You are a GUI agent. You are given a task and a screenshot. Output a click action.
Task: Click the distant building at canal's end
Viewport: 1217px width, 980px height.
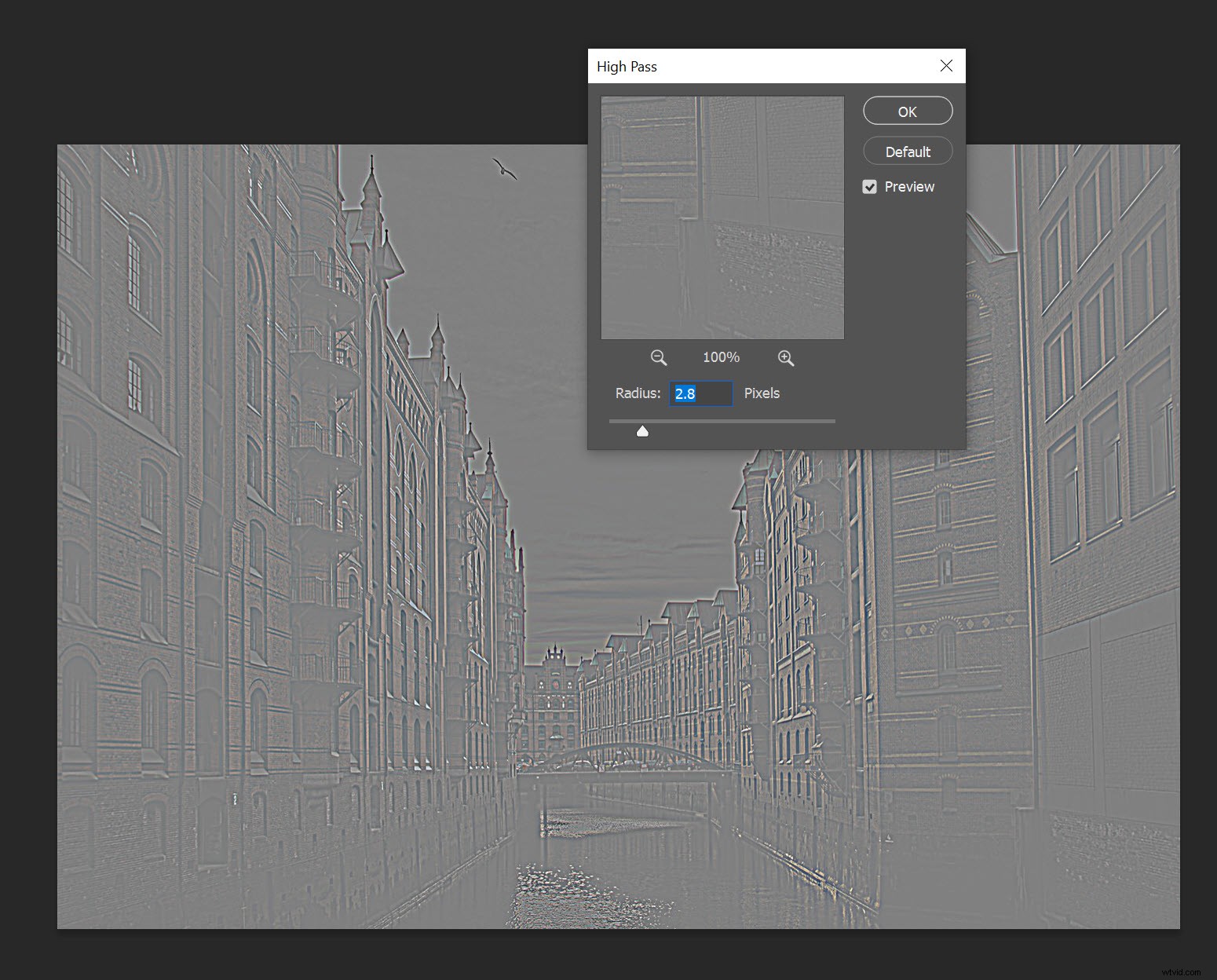[555, 691]
